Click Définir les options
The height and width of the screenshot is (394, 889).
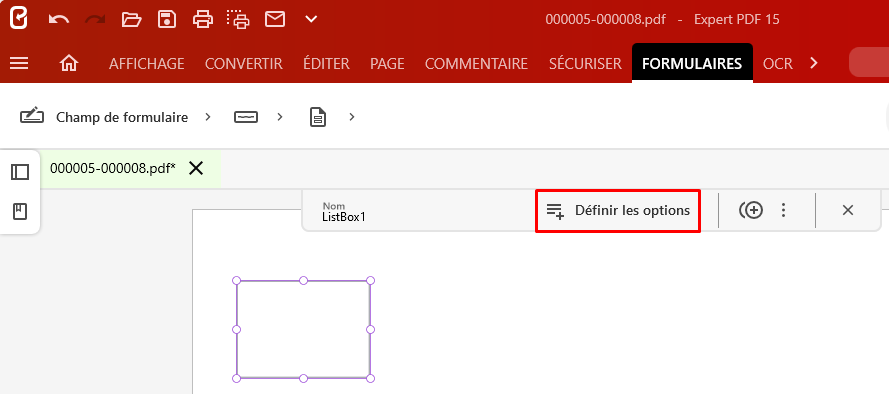click(618, 211)
